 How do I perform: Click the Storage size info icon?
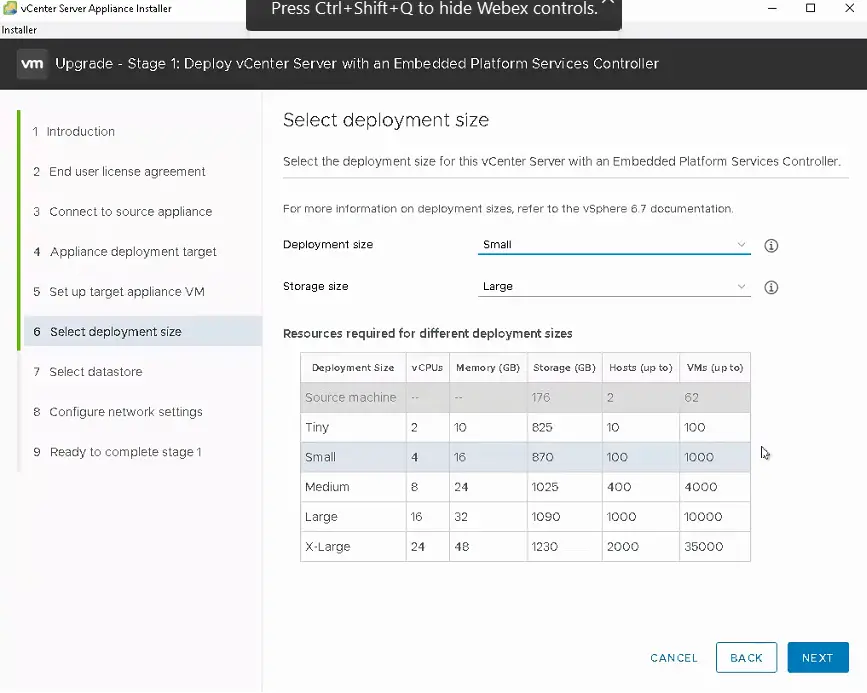coord(771,288)
